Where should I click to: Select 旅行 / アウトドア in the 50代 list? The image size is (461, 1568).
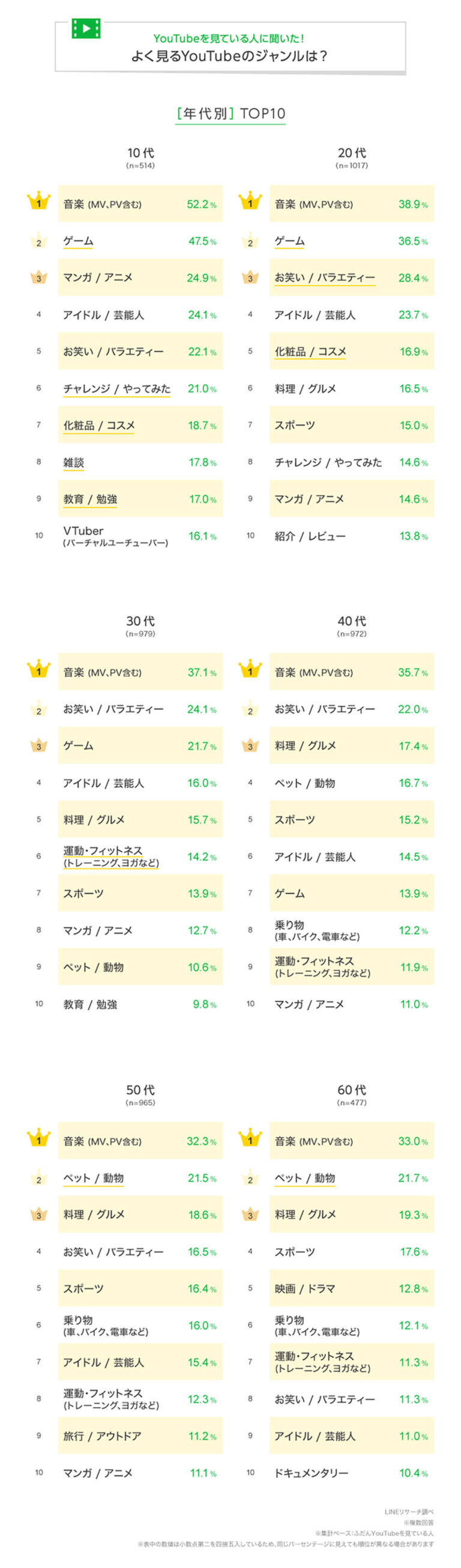coord(101,1437)
